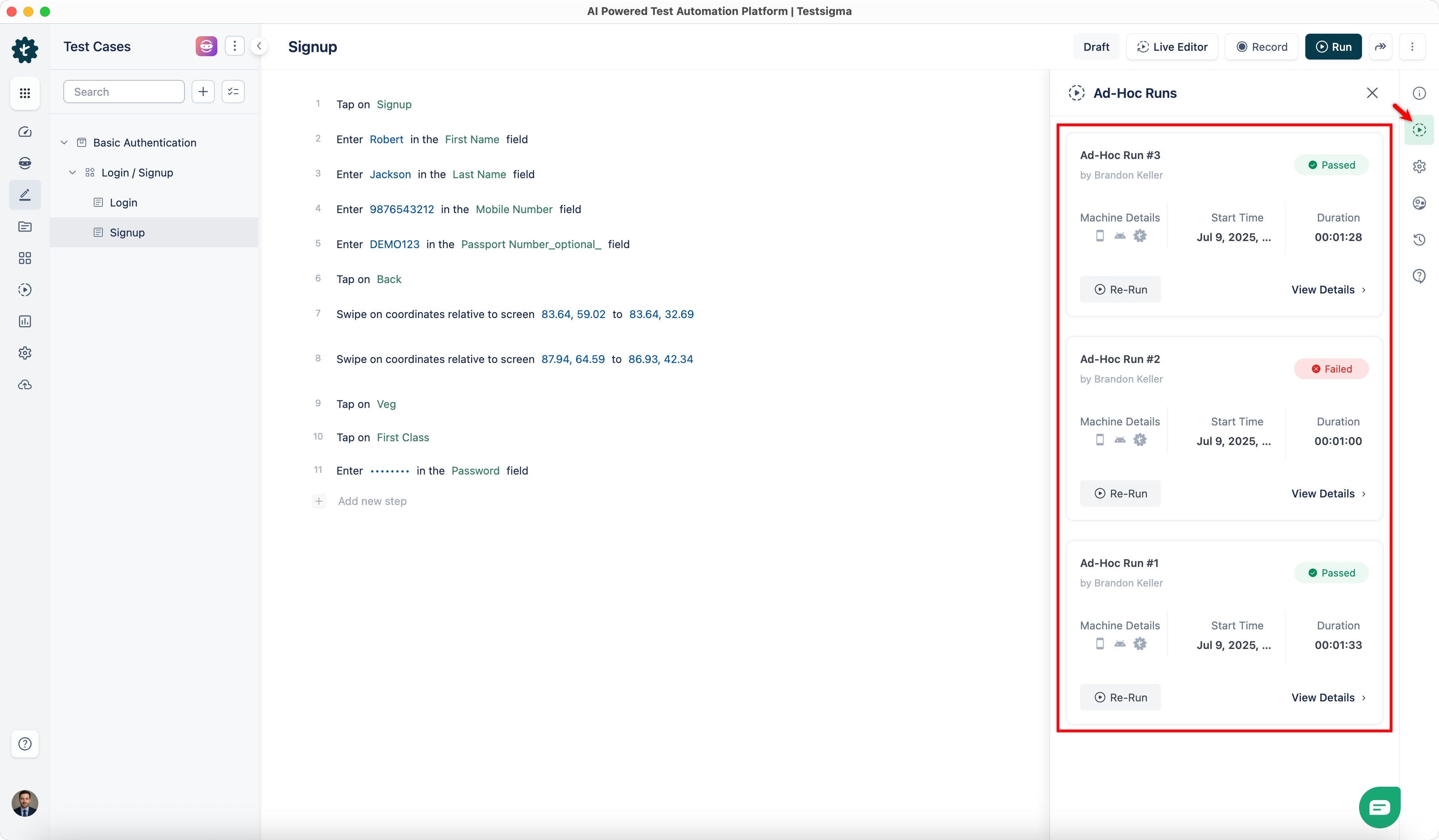Click the cloud upload icon in sidebar
The height and width of the screenshot is (840, 1439).
pyautogui.click(x=25, y=385)
